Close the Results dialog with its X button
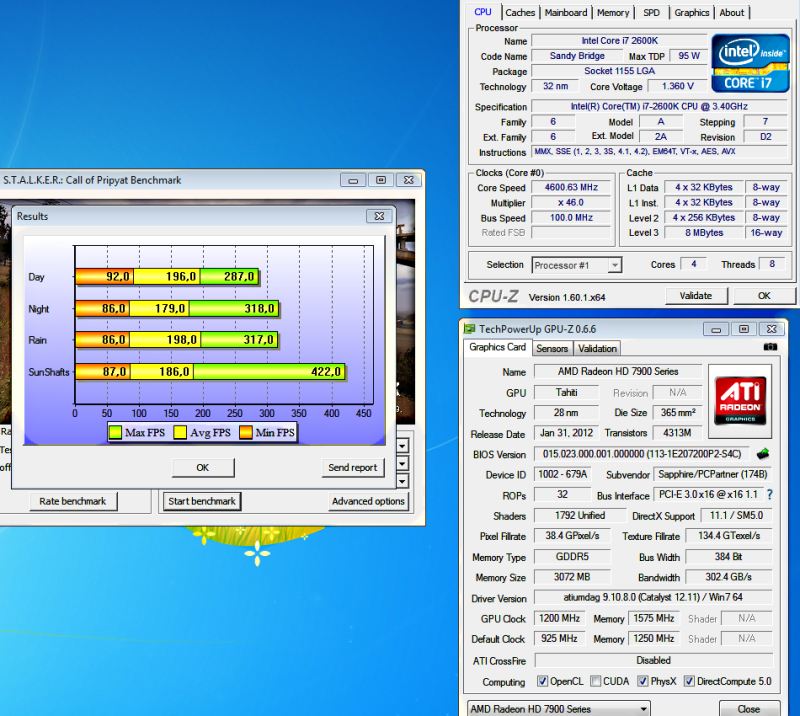 (380, 216)
